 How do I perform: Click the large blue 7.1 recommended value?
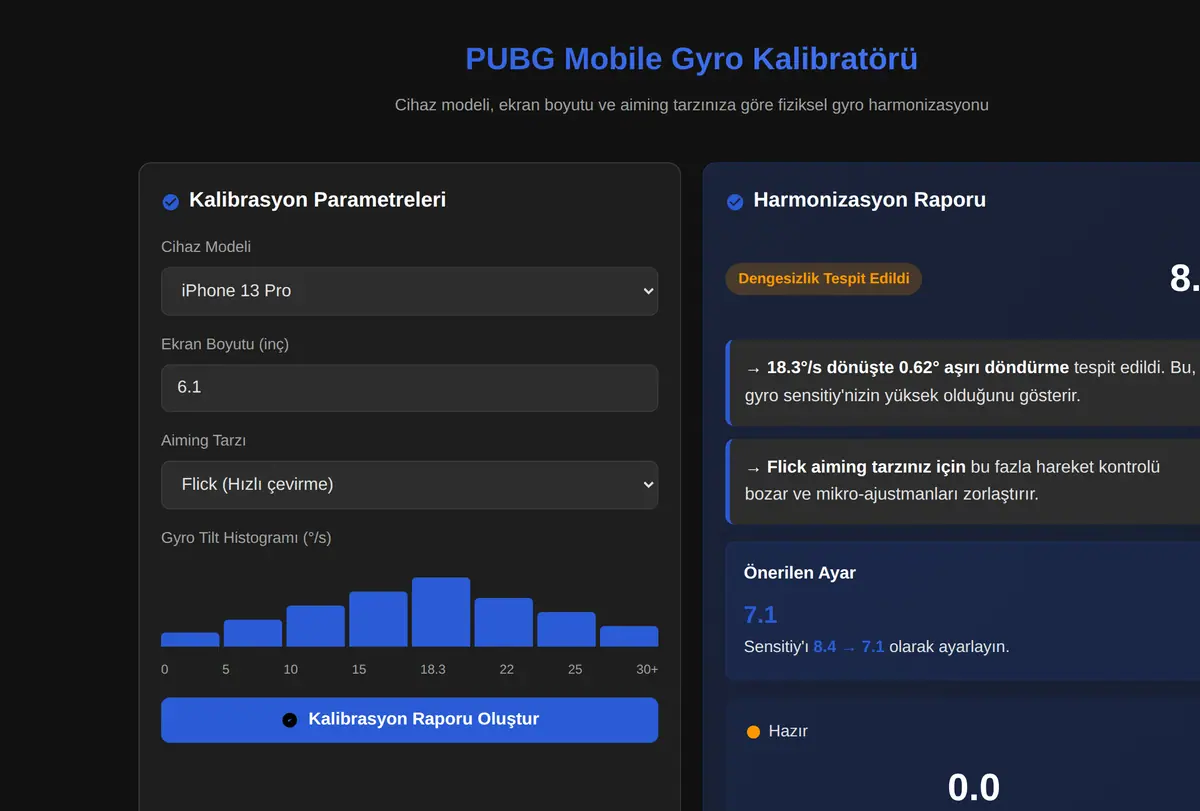coord(761,614)
